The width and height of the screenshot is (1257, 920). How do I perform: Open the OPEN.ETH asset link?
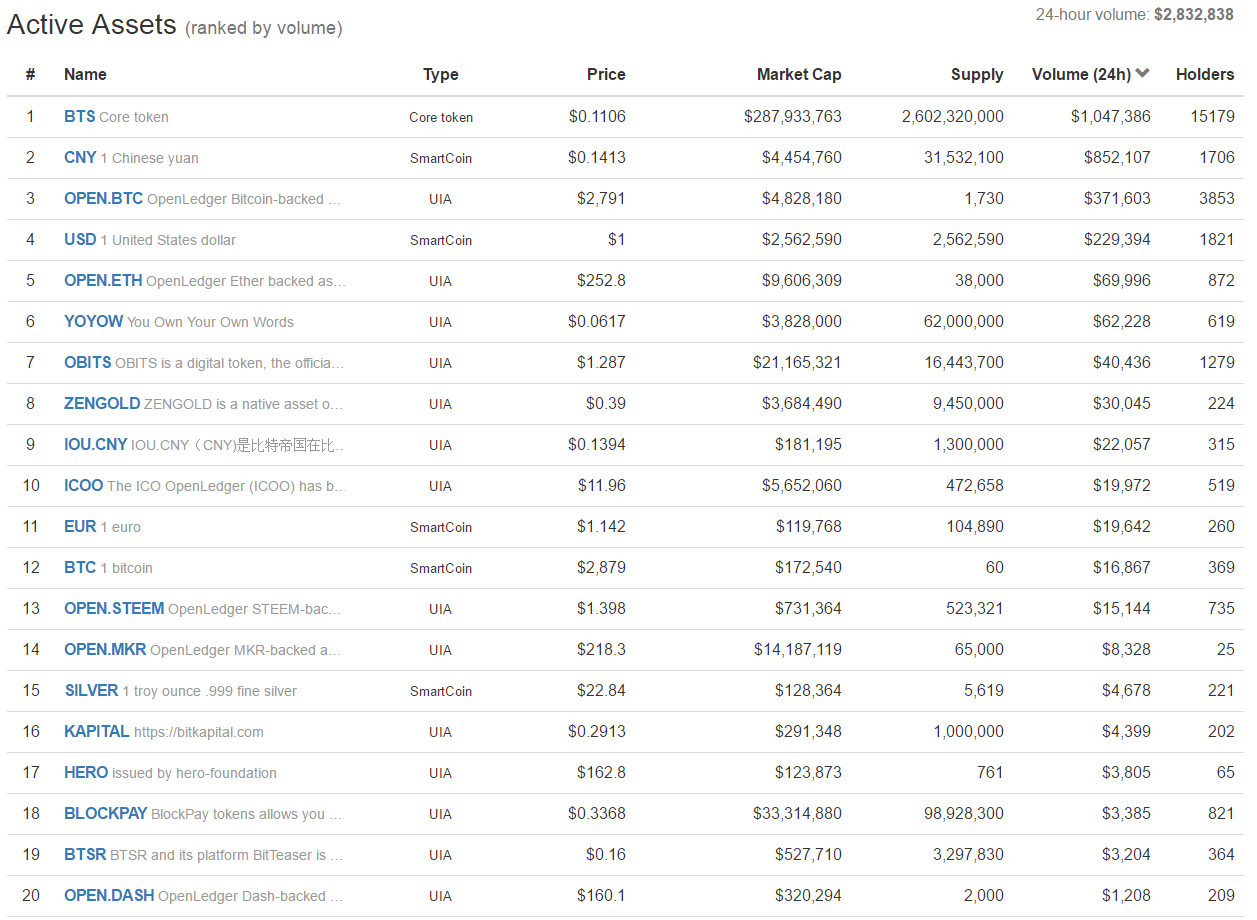pos(103,281)
